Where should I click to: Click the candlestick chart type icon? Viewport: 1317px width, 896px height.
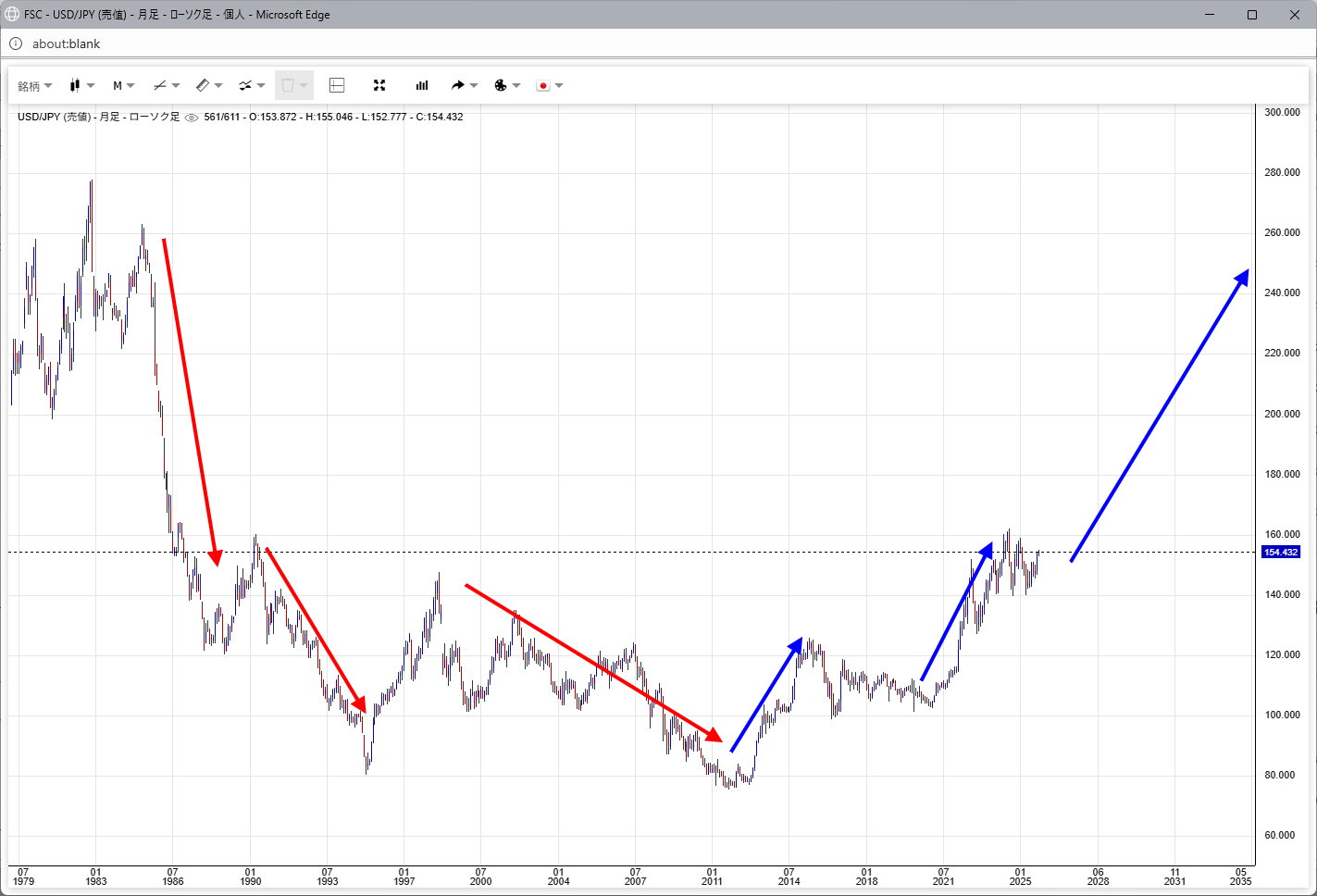76,85
